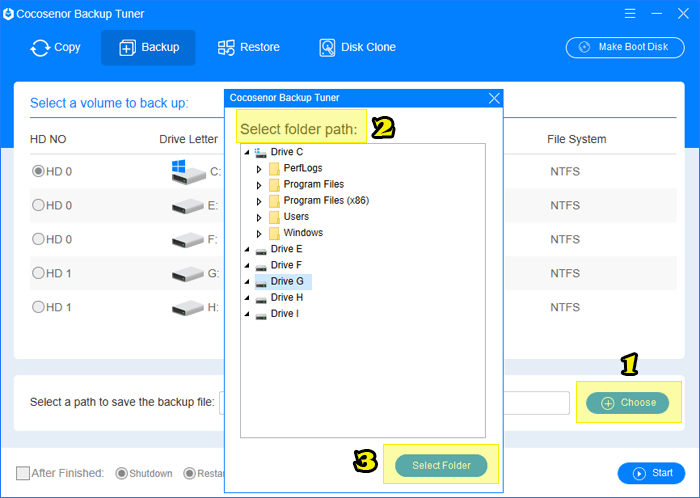This screenshot has width=700, height=498.
Task: Click the backup file path input field
Action: [394, 403]
